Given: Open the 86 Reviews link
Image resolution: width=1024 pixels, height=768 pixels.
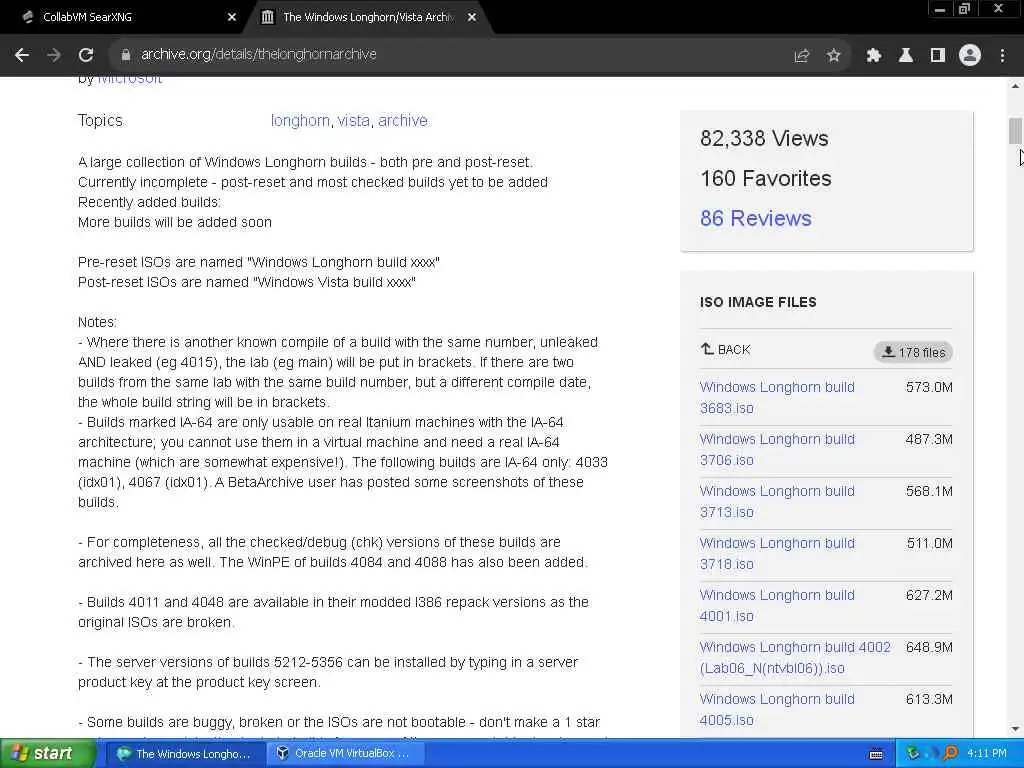Looking at the screenshot, I should click(x=756, y=218).
